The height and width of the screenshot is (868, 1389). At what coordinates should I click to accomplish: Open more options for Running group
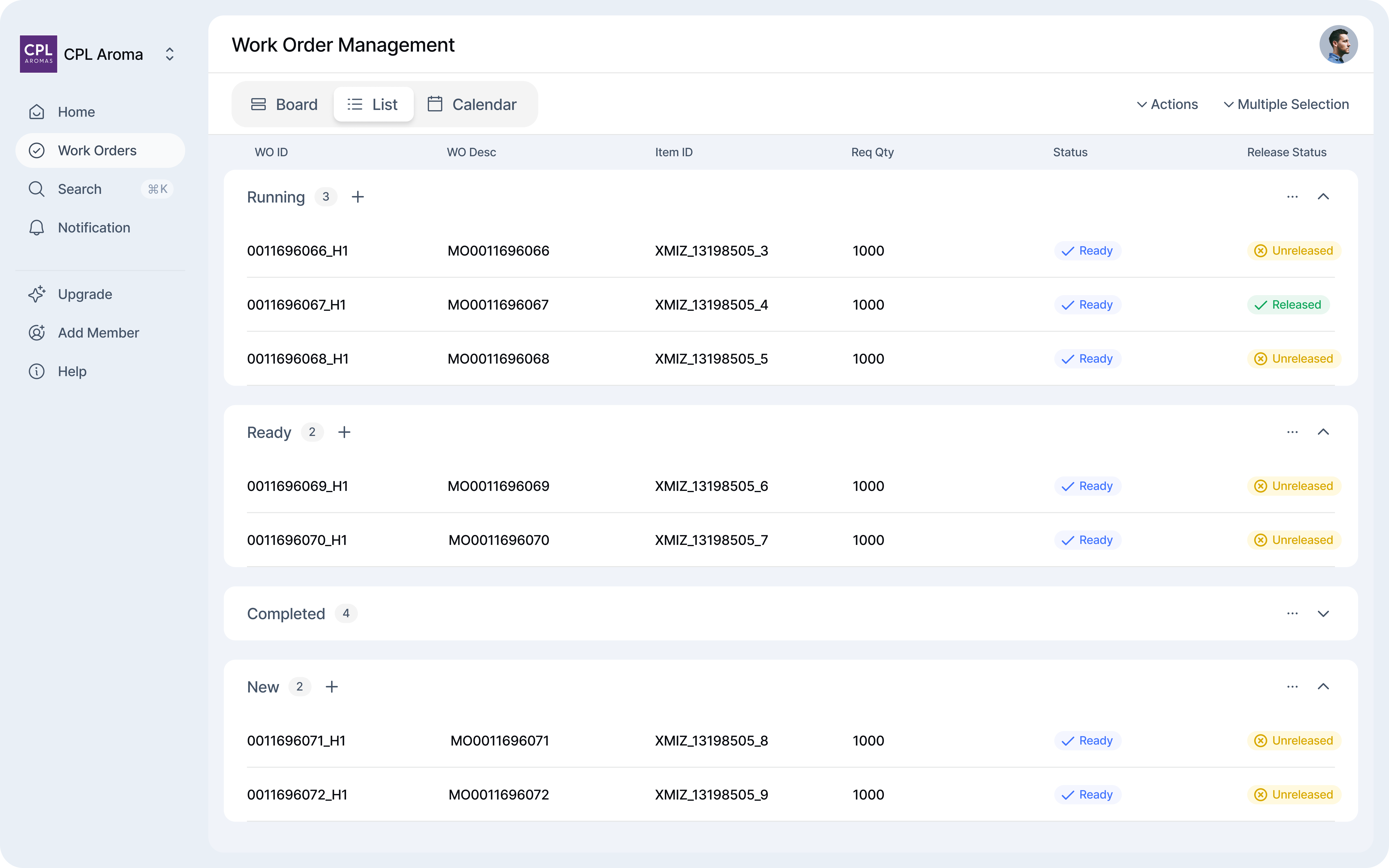1292,197
